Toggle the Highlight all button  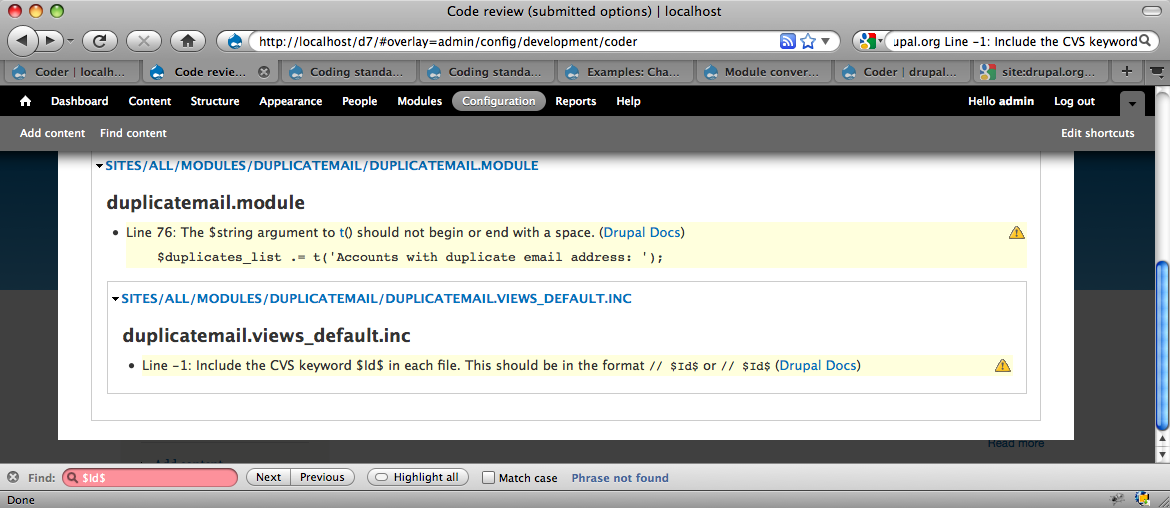point(418,477)
